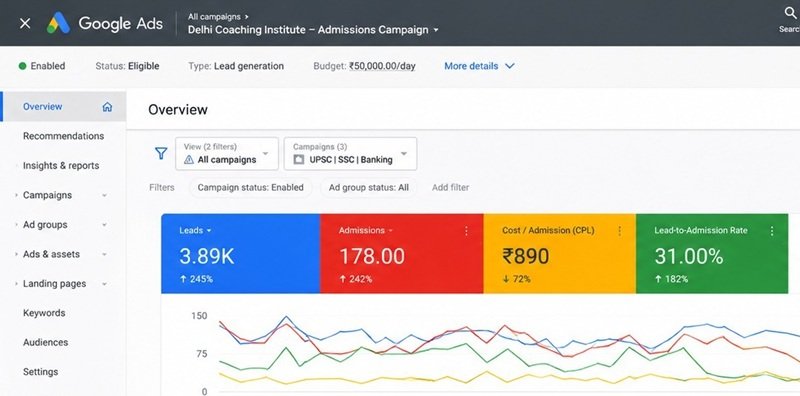Open three-dot menu on Admissions card
The height and width of the screenshot is (396, 800).
click(466, 231)
